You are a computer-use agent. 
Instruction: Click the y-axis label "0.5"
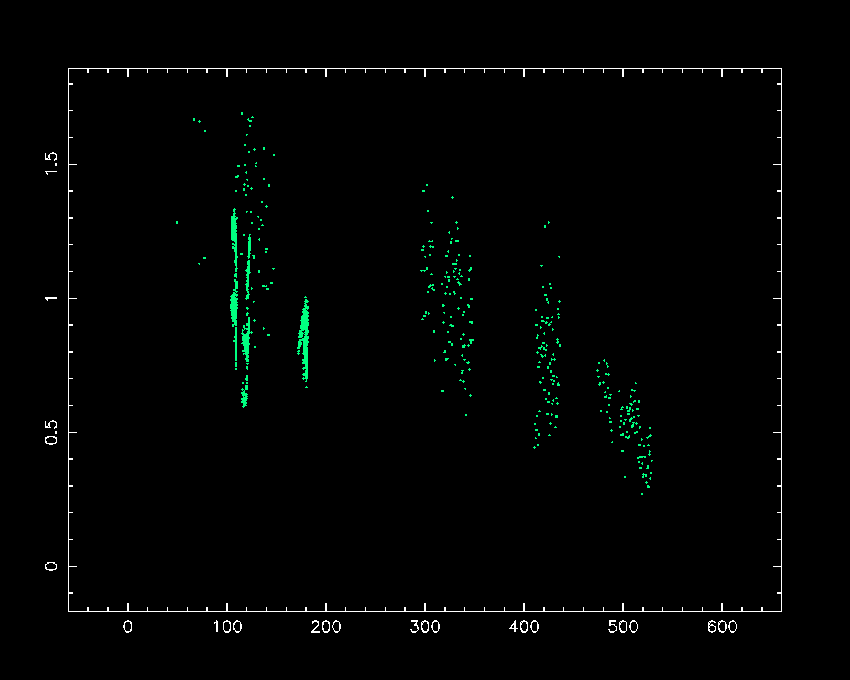(51, 432)
